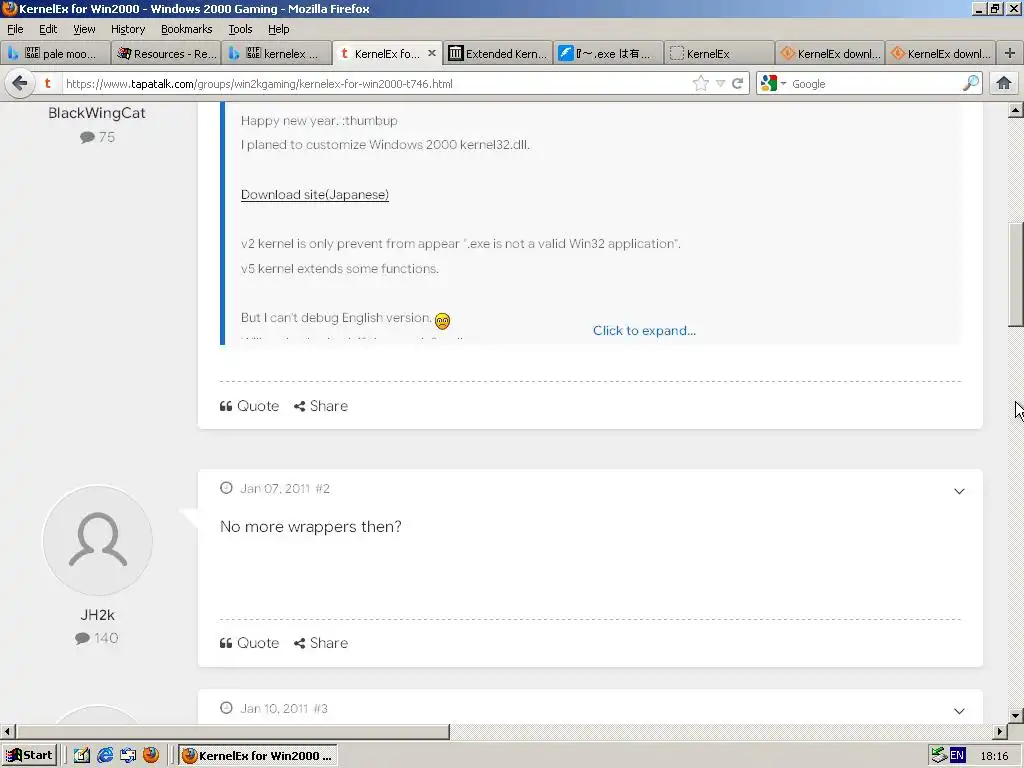1024x768 pixels.
Task: Click the vertical scrollbar thumb
Action: pos(1016,274)
